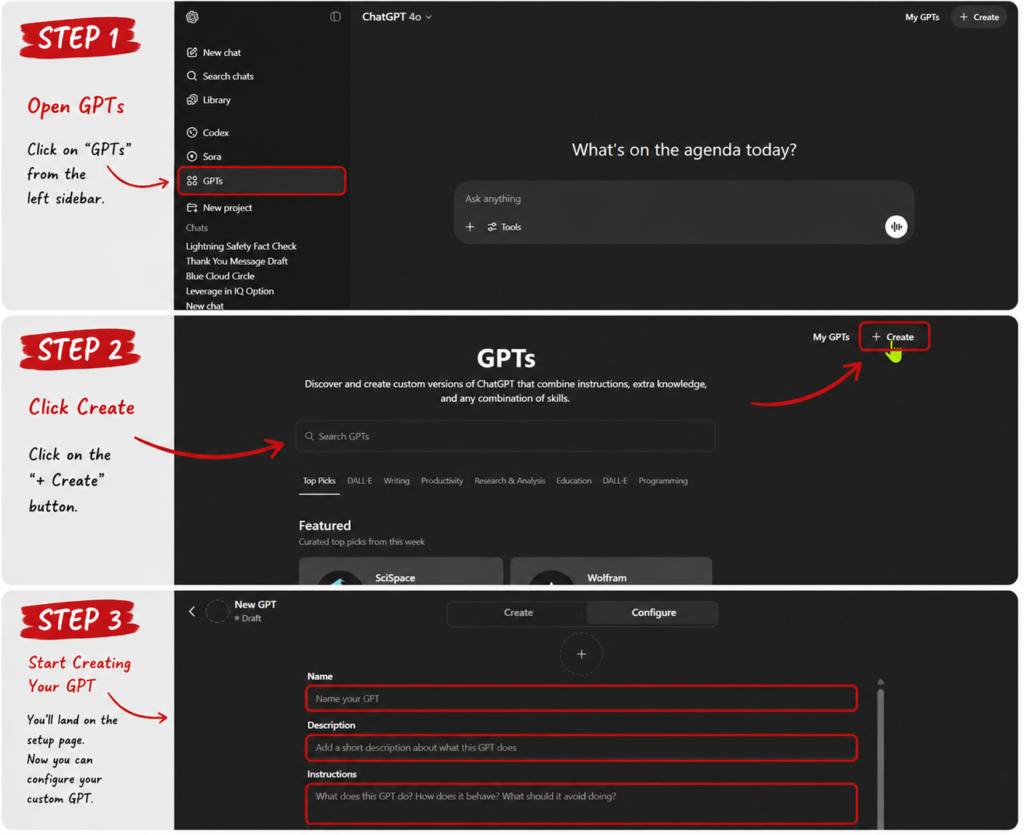Select the DALL·E tab next to Programming

click(x=615, y=481)
